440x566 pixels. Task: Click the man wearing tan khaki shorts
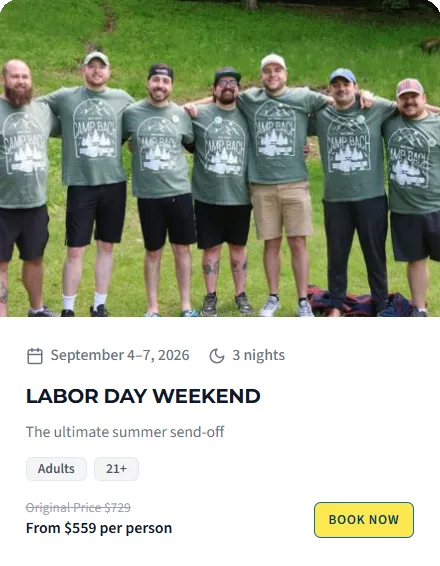pyautogui.click(x=280, y=180)
